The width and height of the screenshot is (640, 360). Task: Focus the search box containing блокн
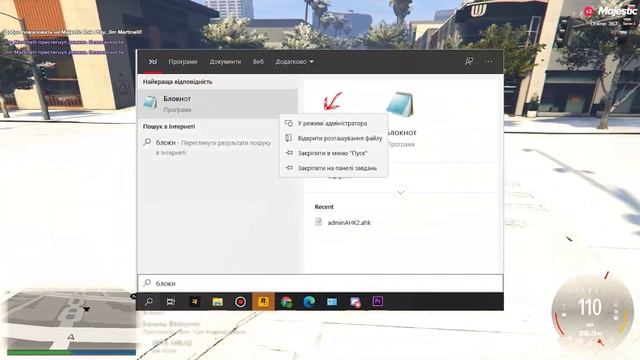pos(320,283)
